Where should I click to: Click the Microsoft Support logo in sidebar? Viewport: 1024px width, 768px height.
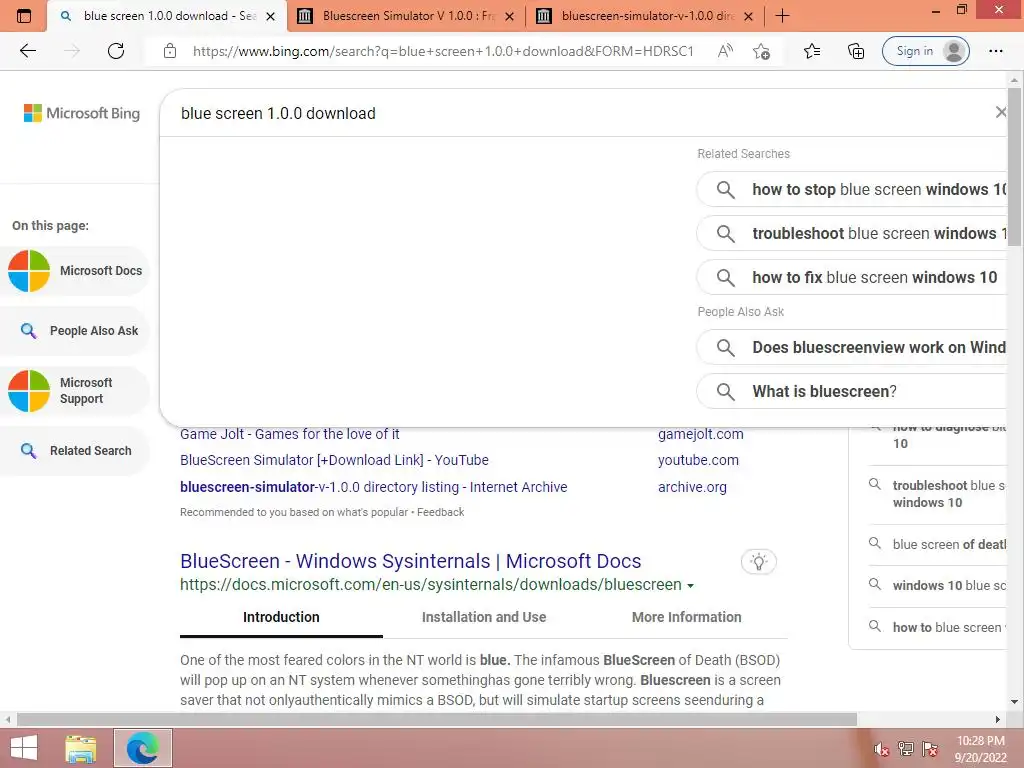29,391
